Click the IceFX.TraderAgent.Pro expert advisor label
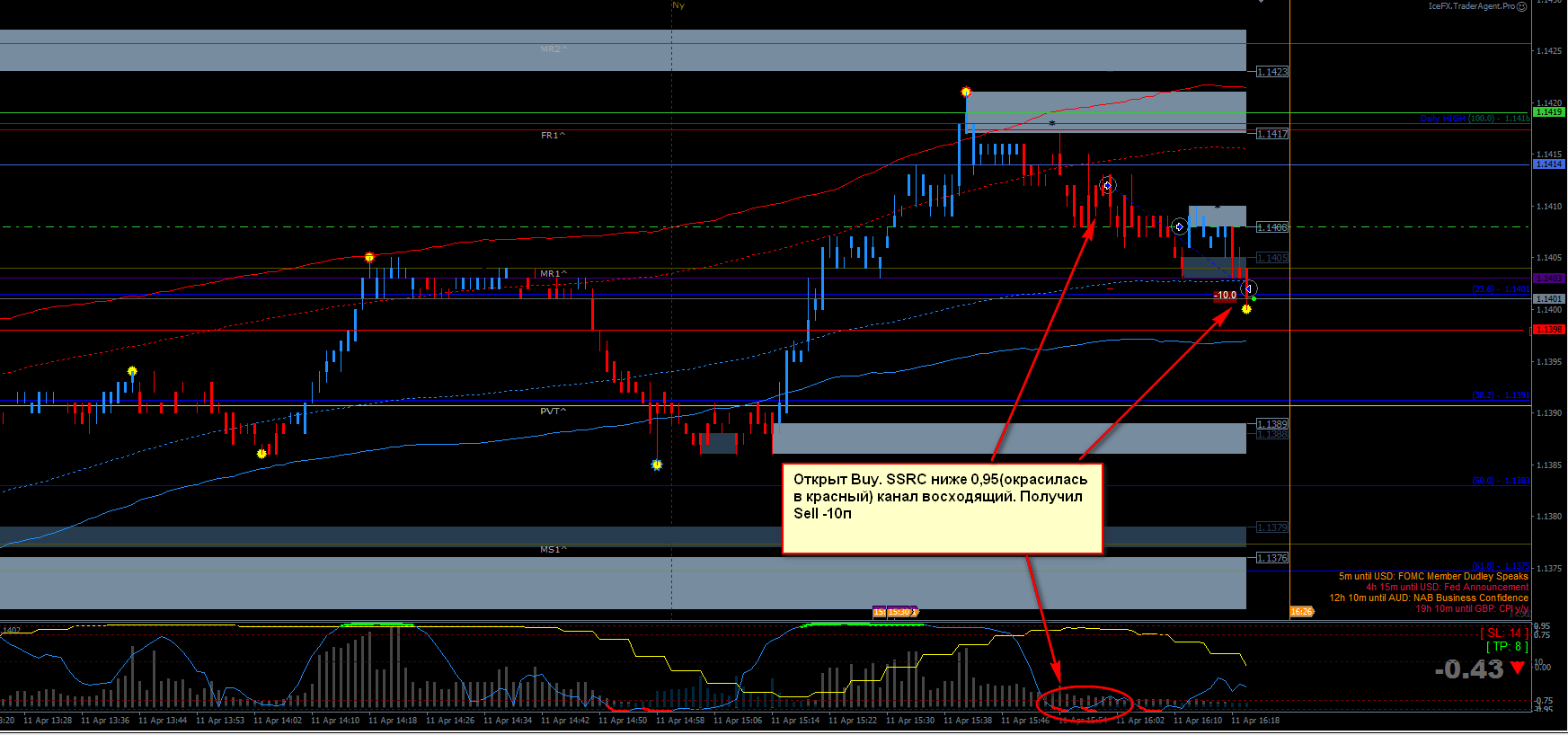 (x=1472, y=6)
